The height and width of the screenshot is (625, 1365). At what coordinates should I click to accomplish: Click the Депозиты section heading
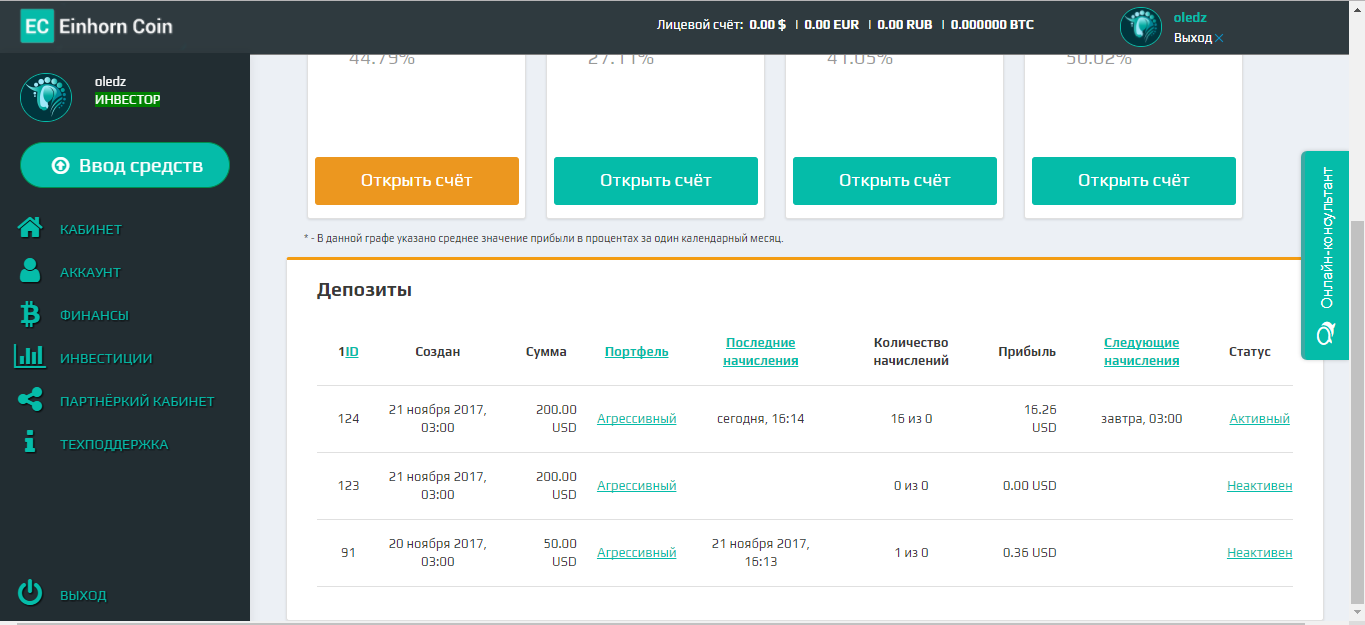click(364, 291)
